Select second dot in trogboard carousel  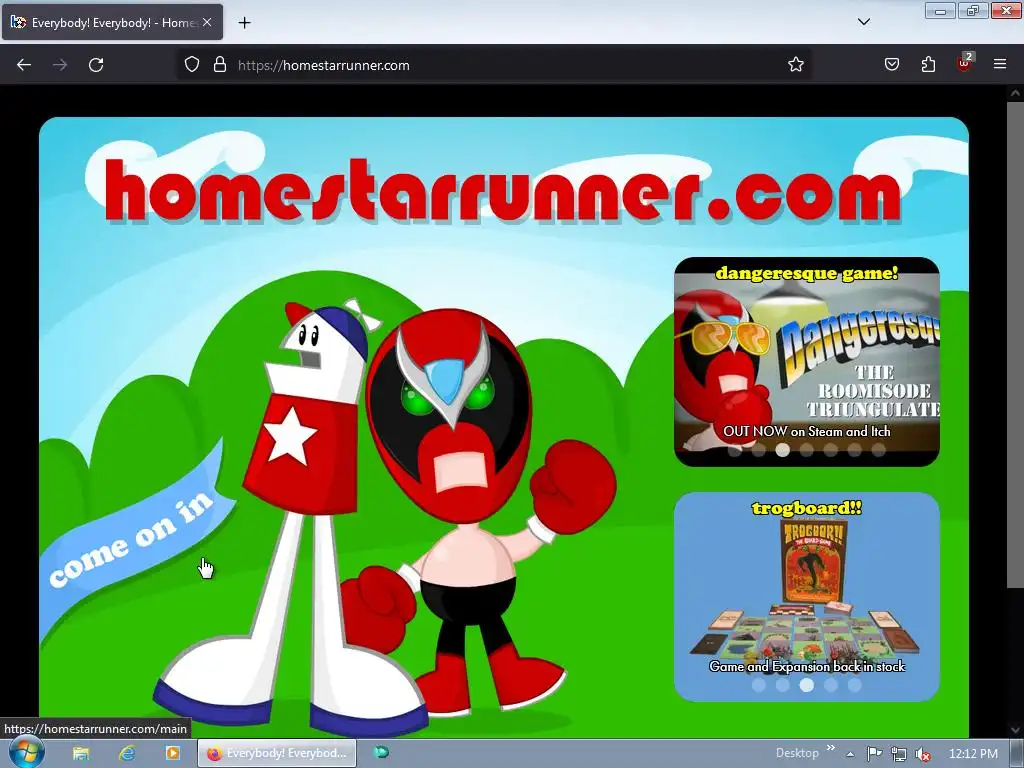pos(782,684)
